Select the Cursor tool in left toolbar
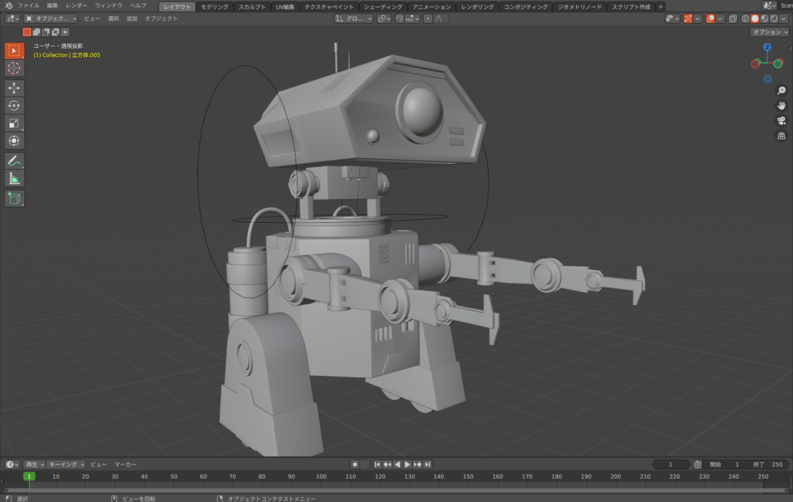The width and height of the screenshot is (793, 502). click(x=14, y=68)
